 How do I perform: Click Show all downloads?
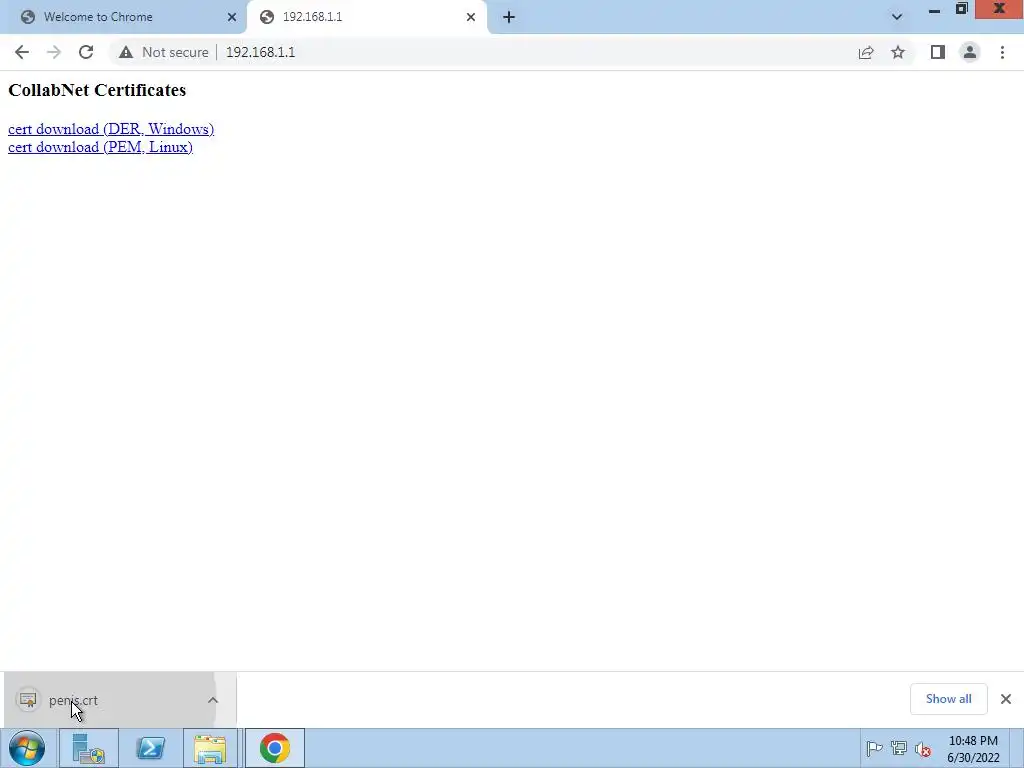click(x=948, y=699)
